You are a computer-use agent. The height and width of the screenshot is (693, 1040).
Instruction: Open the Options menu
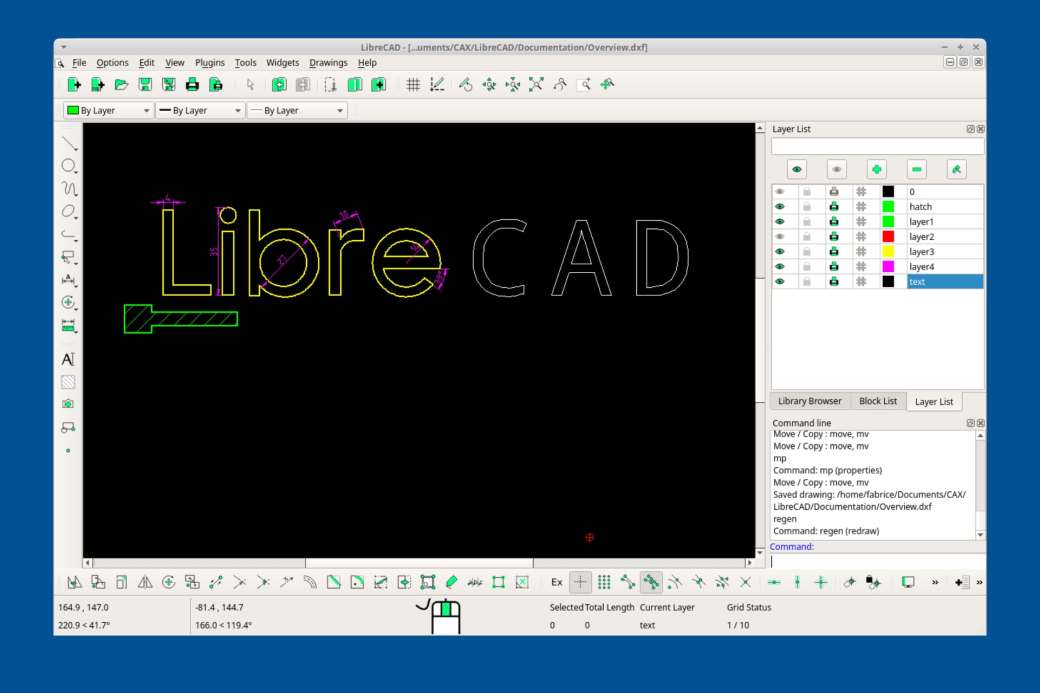112,62
